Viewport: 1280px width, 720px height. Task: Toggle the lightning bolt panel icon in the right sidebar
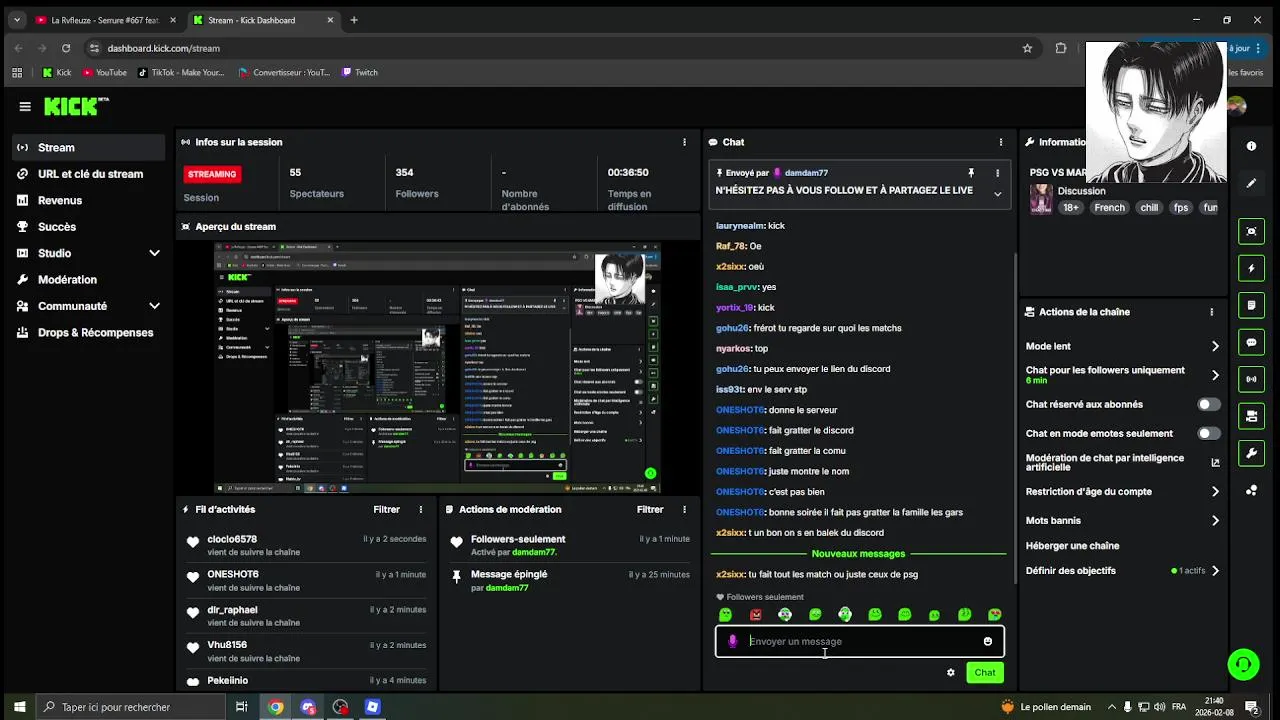[1251, 269]
